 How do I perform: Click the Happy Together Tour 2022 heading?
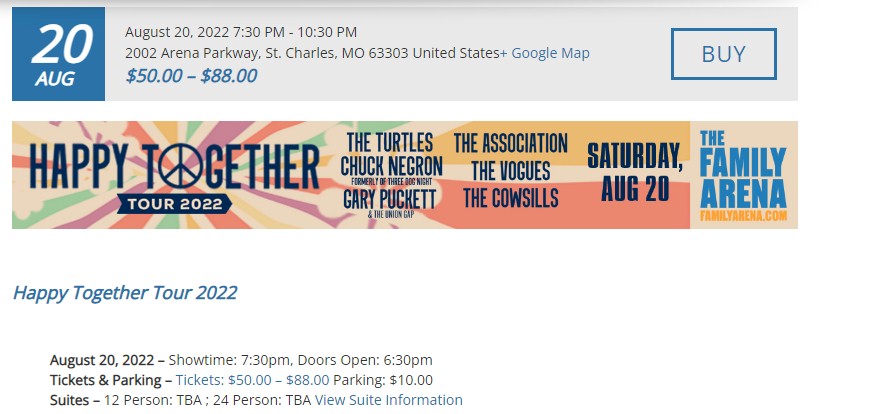point(125,293)
